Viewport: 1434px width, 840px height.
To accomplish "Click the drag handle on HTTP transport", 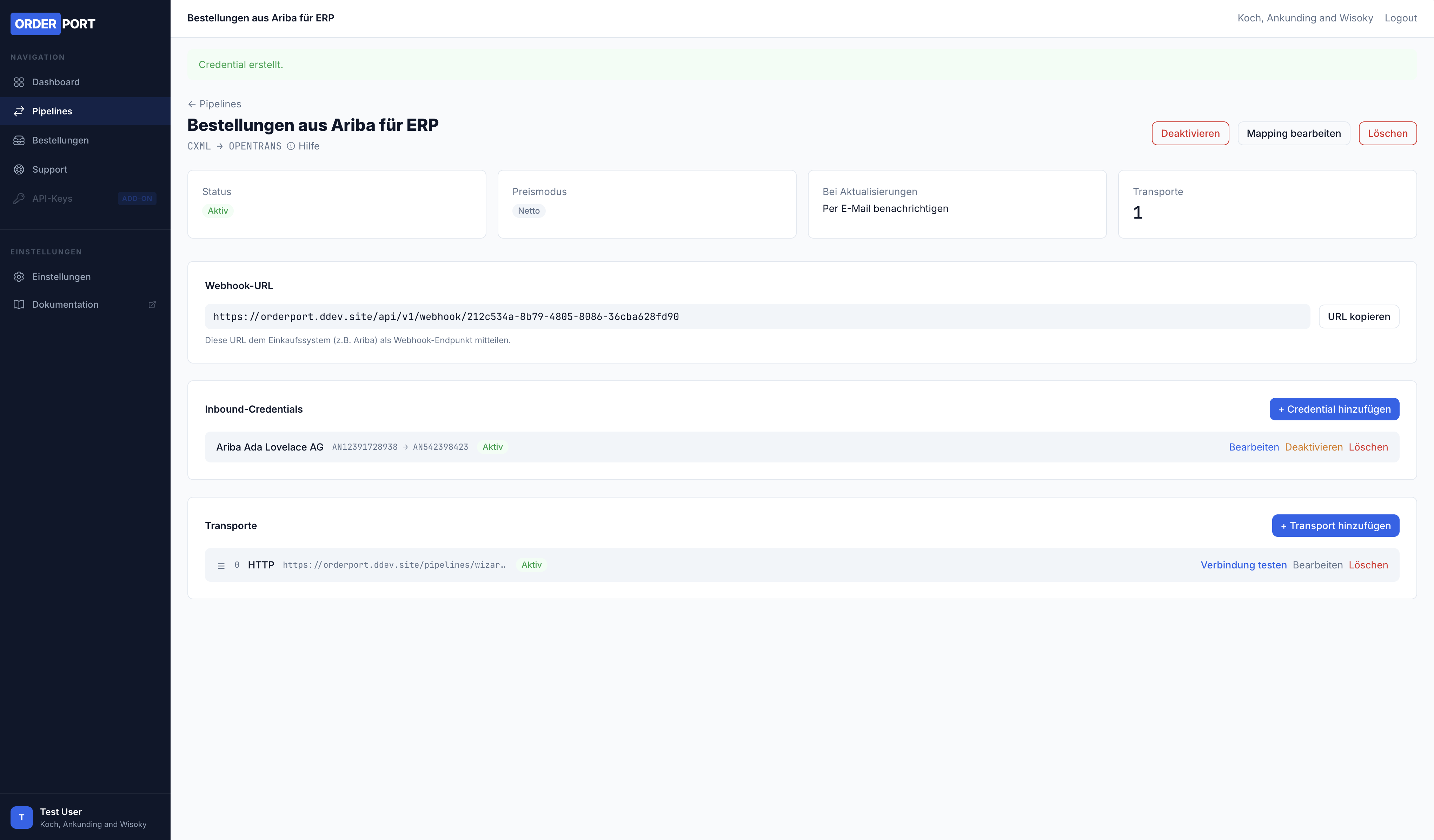I will (x=221, y=566).
